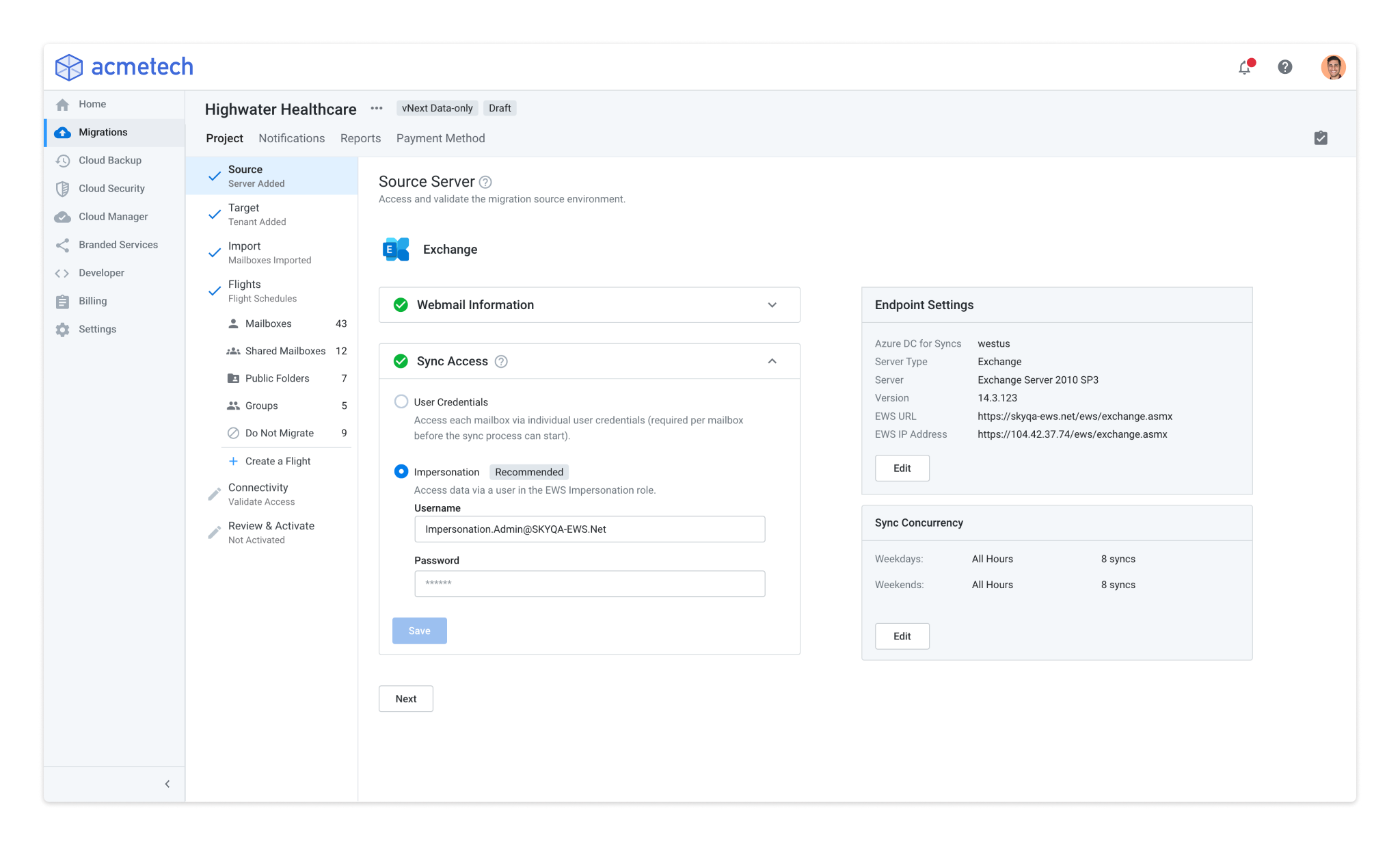
Task: Open the task checklist icon near top right
Action: (1321, 137)
